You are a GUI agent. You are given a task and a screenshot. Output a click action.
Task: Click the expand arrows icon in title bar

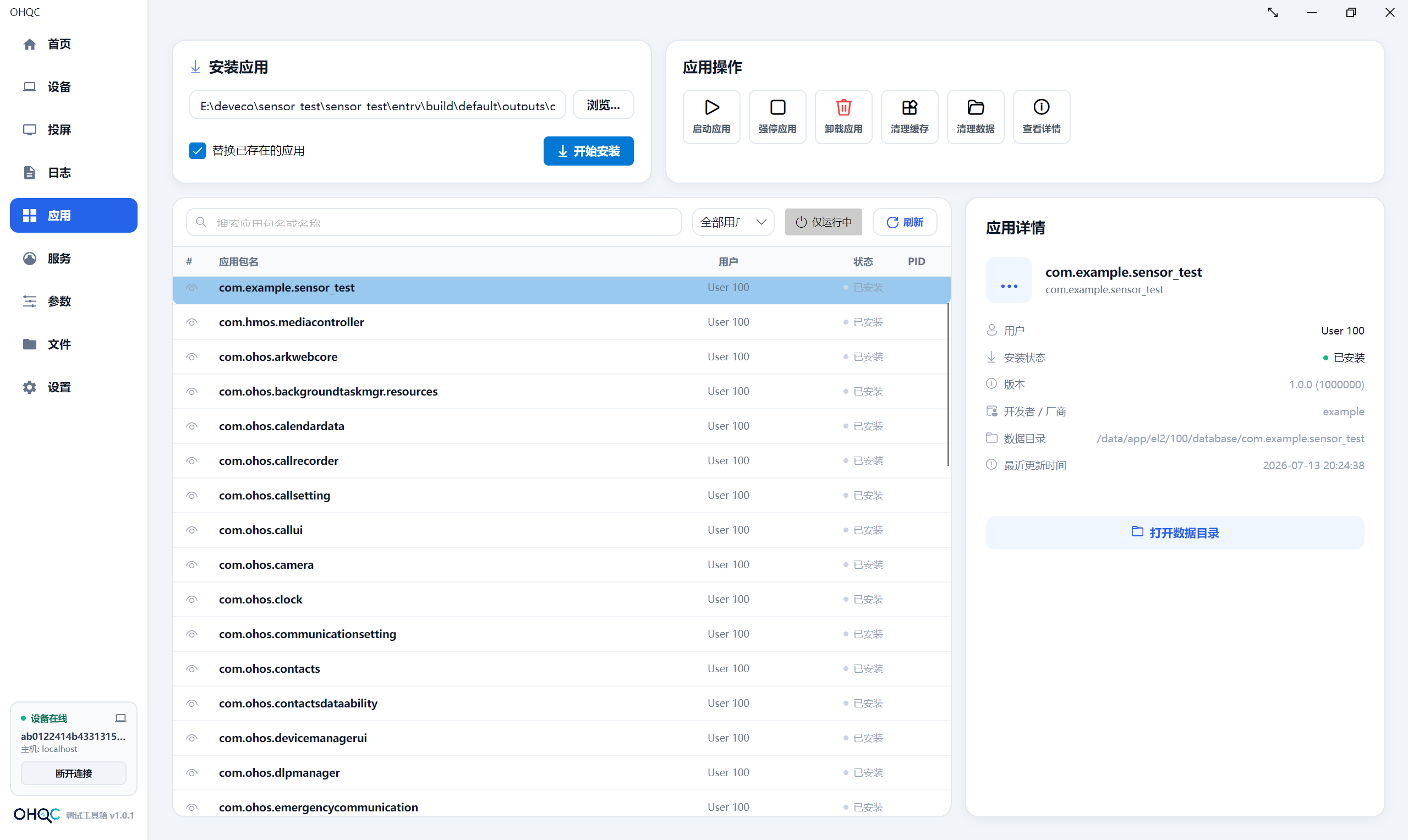pyautogui.click(x=1272, y=13)
